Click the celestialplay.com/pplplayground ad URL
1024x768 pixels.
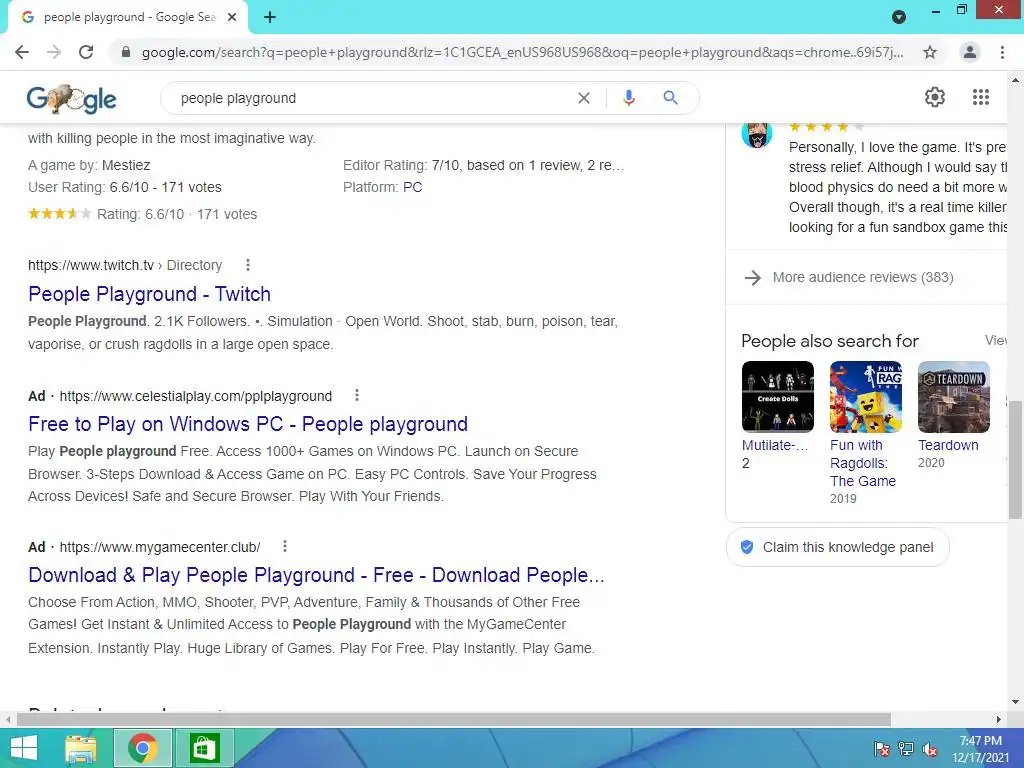[x=196, y=396]
